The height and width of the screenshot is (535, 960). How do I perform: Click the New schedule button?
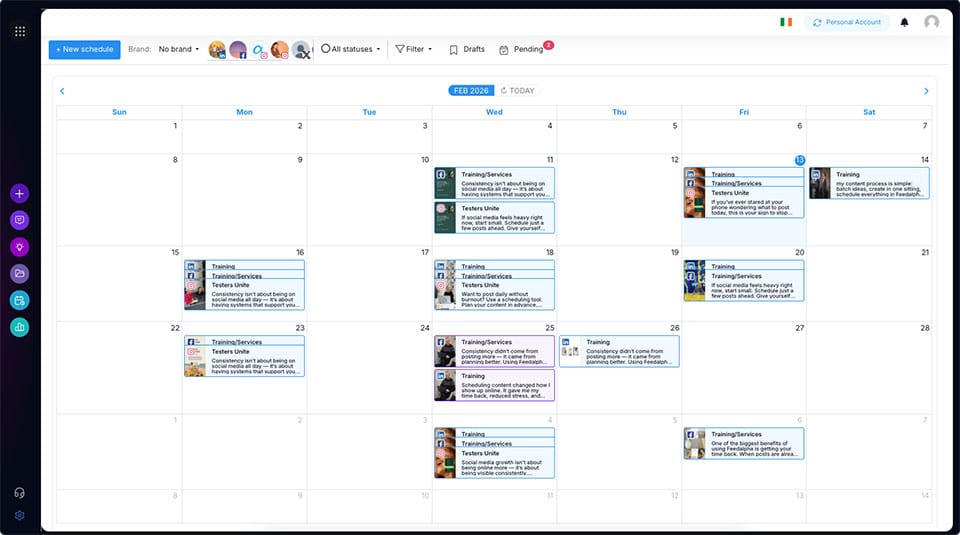click(x=84, y=50)
